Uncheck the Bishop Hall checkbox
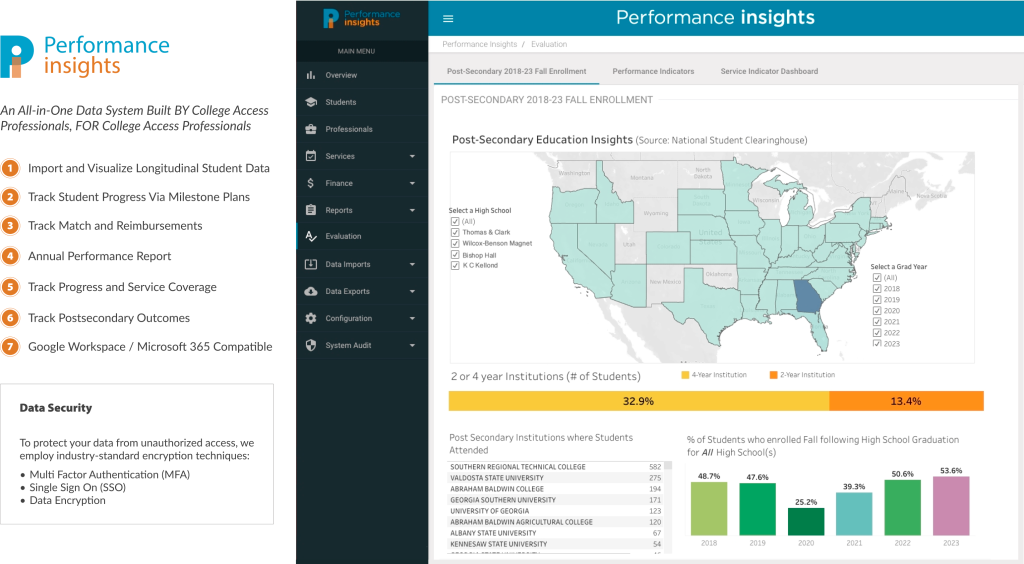The width and height of the screenshot is (1024, 564). 455,255
